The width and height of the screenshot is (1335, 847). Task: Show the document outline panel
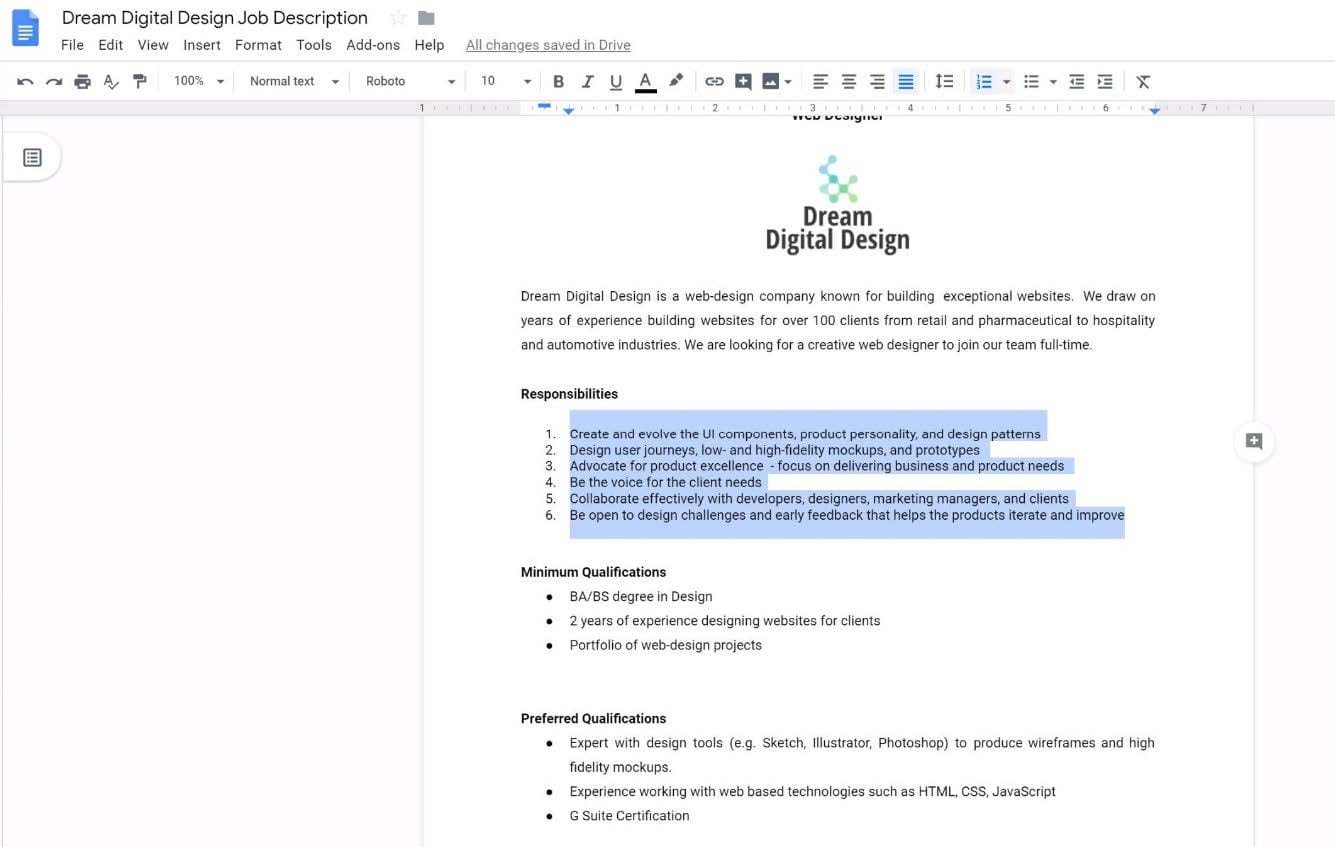(32, 158)
